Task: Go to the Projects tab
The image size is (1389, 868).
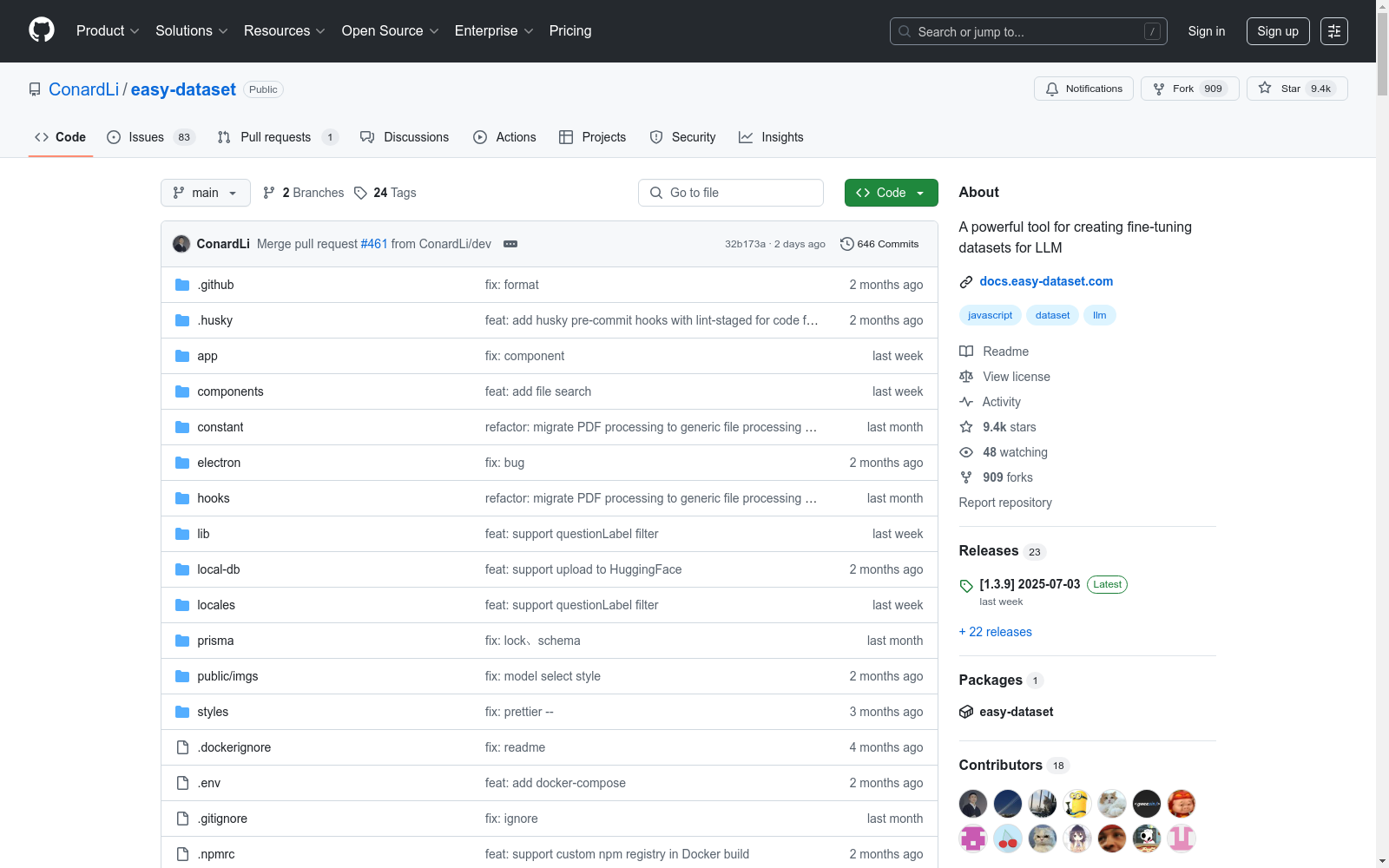Action: coord(592,137)
